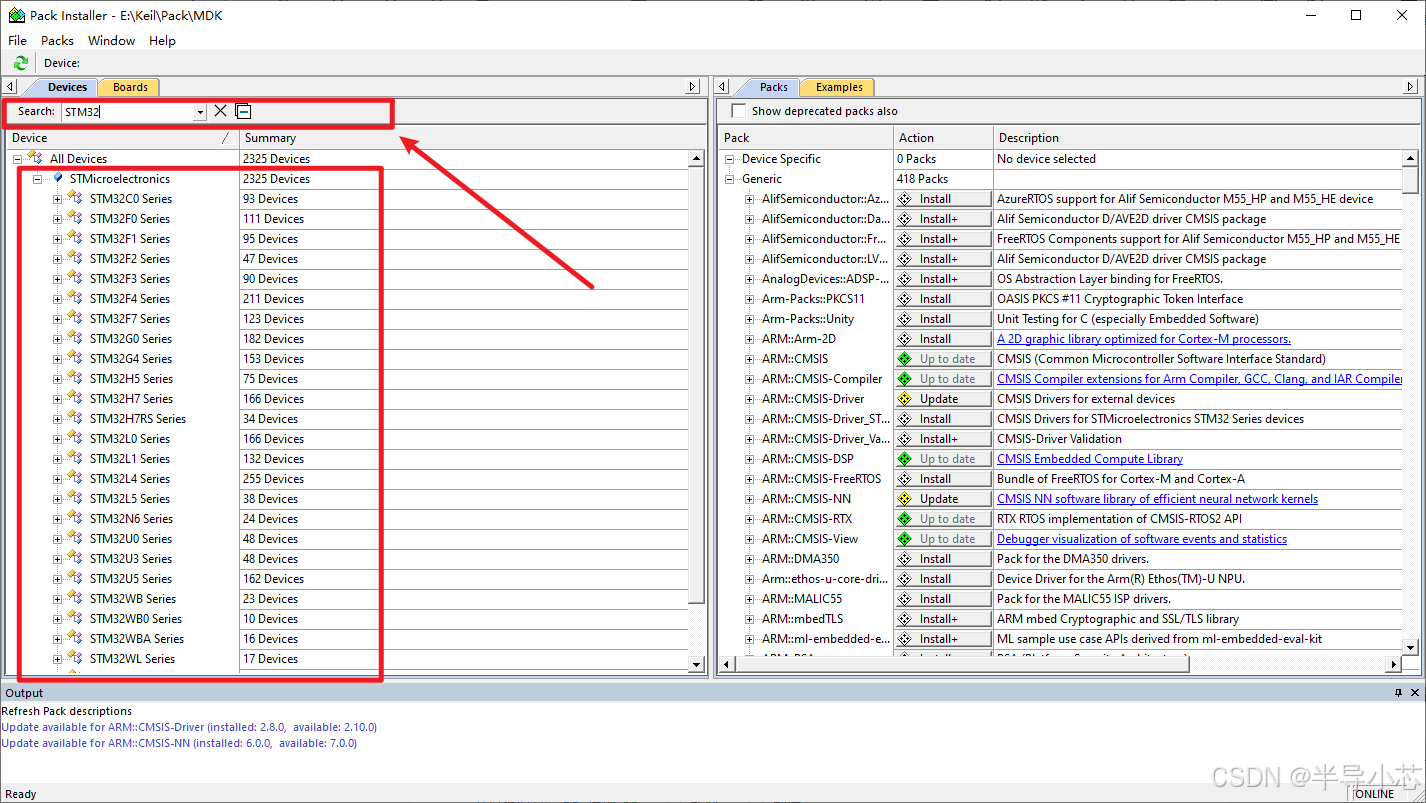Close the Output panel with its X icon
The image size is (1426, 803).
(x=1414, y=692)
